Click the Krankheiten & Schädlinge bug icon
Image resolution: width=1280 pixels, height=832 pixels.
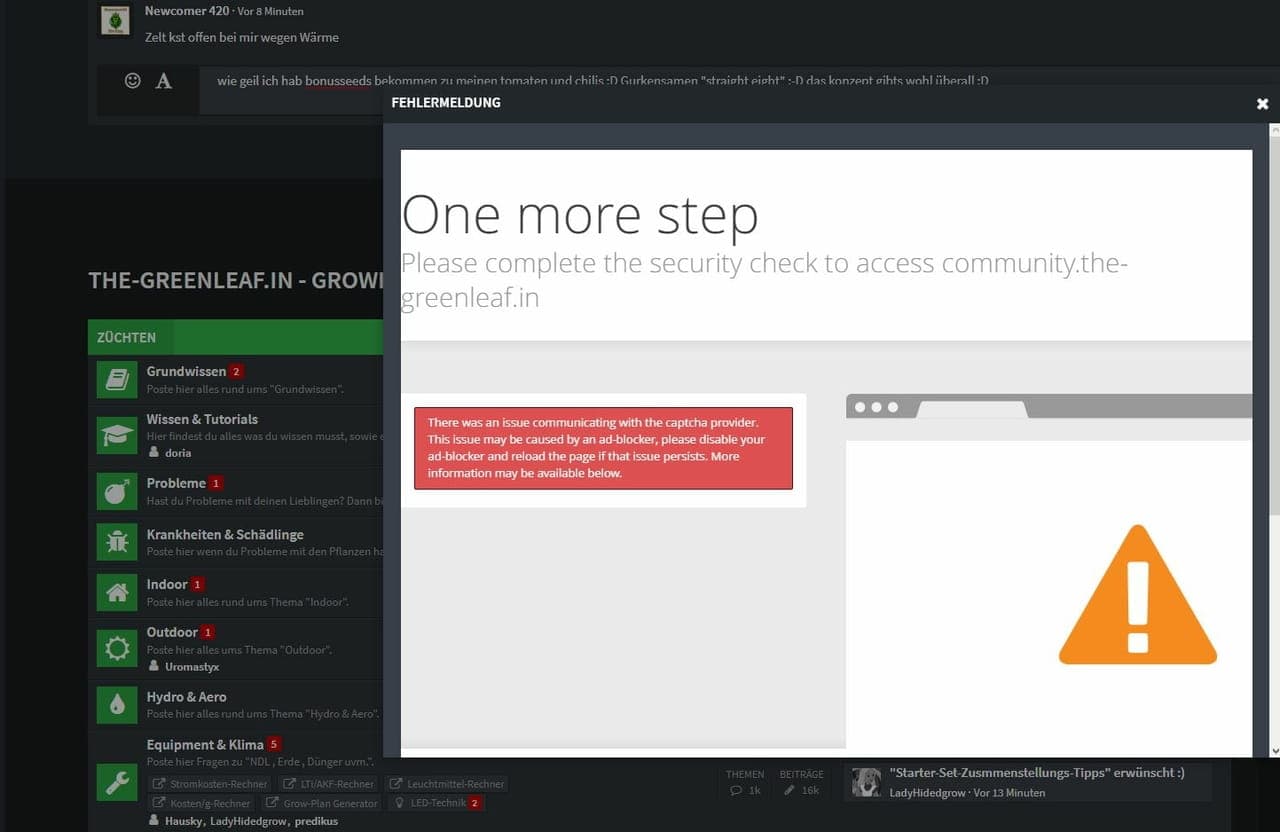(x=117, y=541)
